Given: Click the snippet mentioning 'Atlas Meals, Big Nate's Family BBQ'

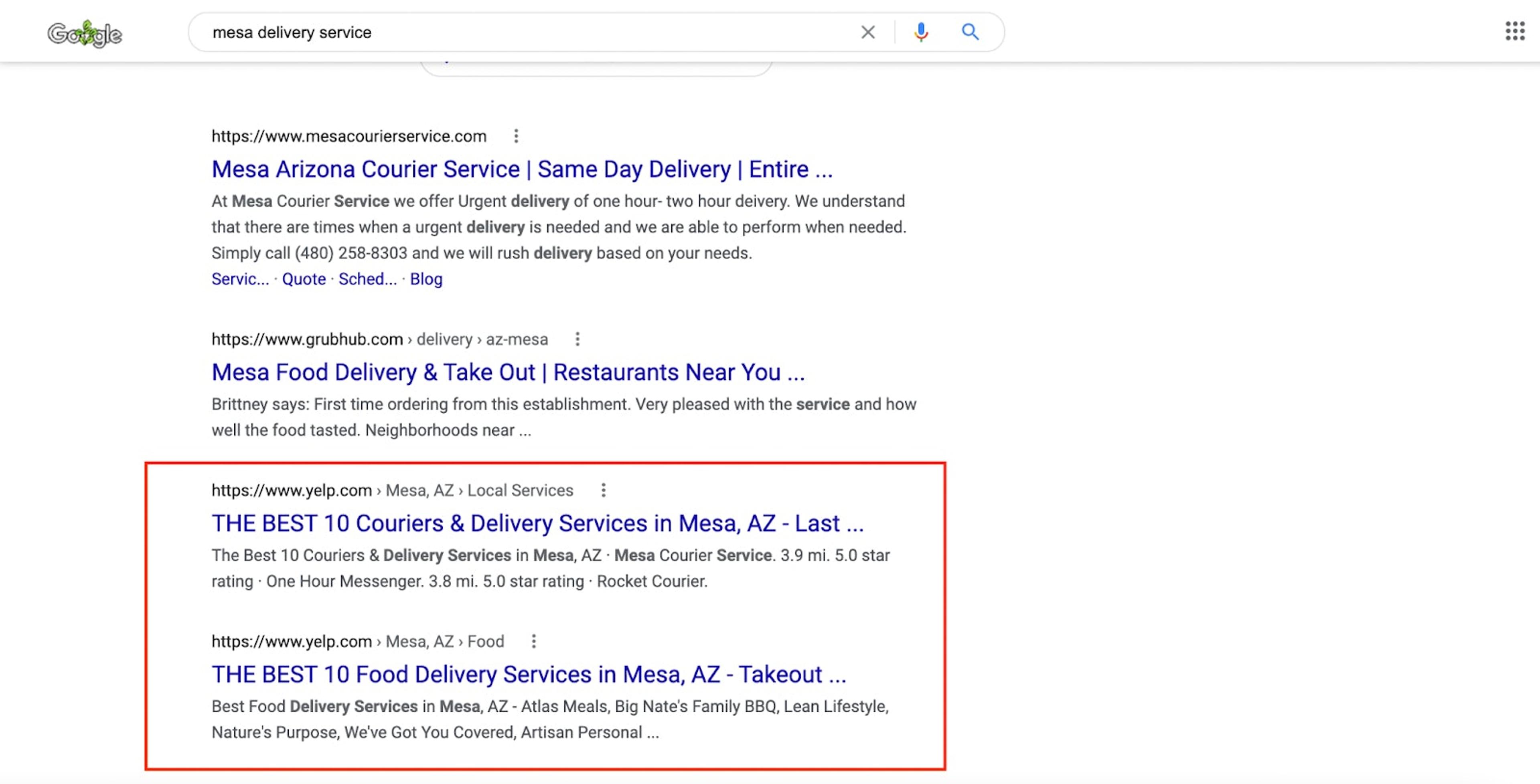Looking at the screenshot, I should [550, 720].
